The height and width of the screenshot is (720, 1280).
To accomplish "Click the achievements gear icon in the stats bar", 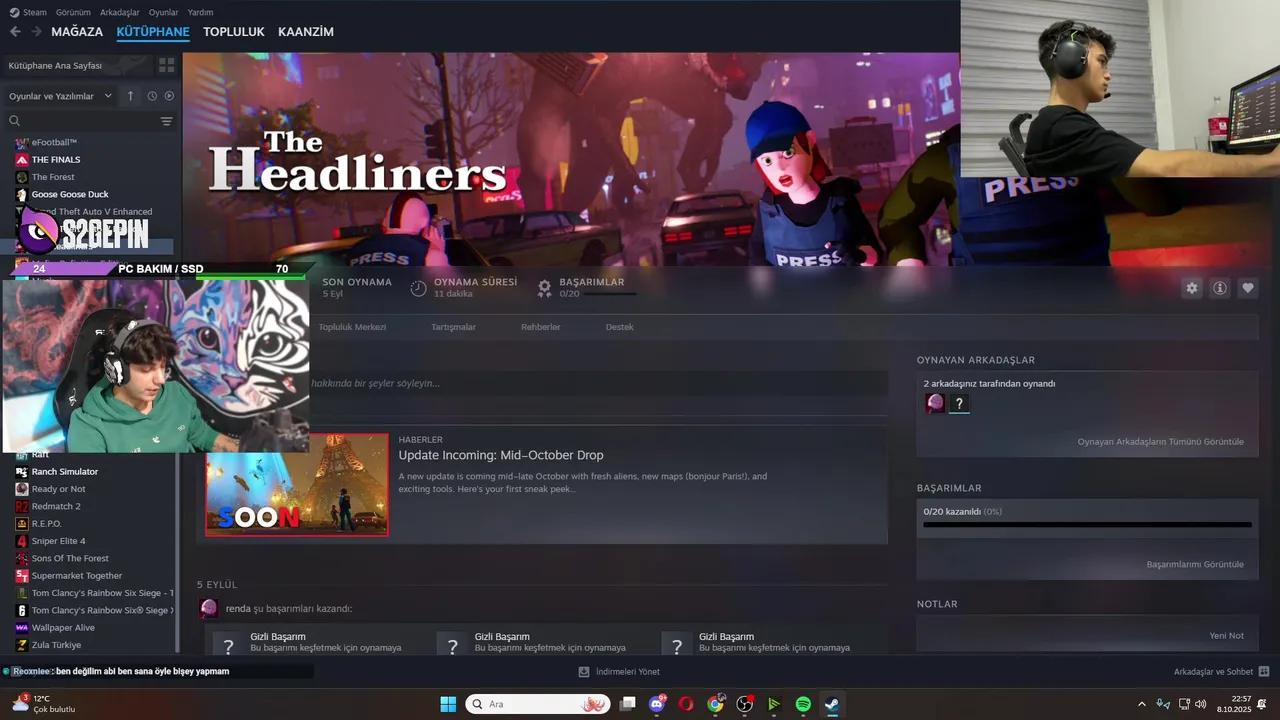I will [x=544, y=288].
